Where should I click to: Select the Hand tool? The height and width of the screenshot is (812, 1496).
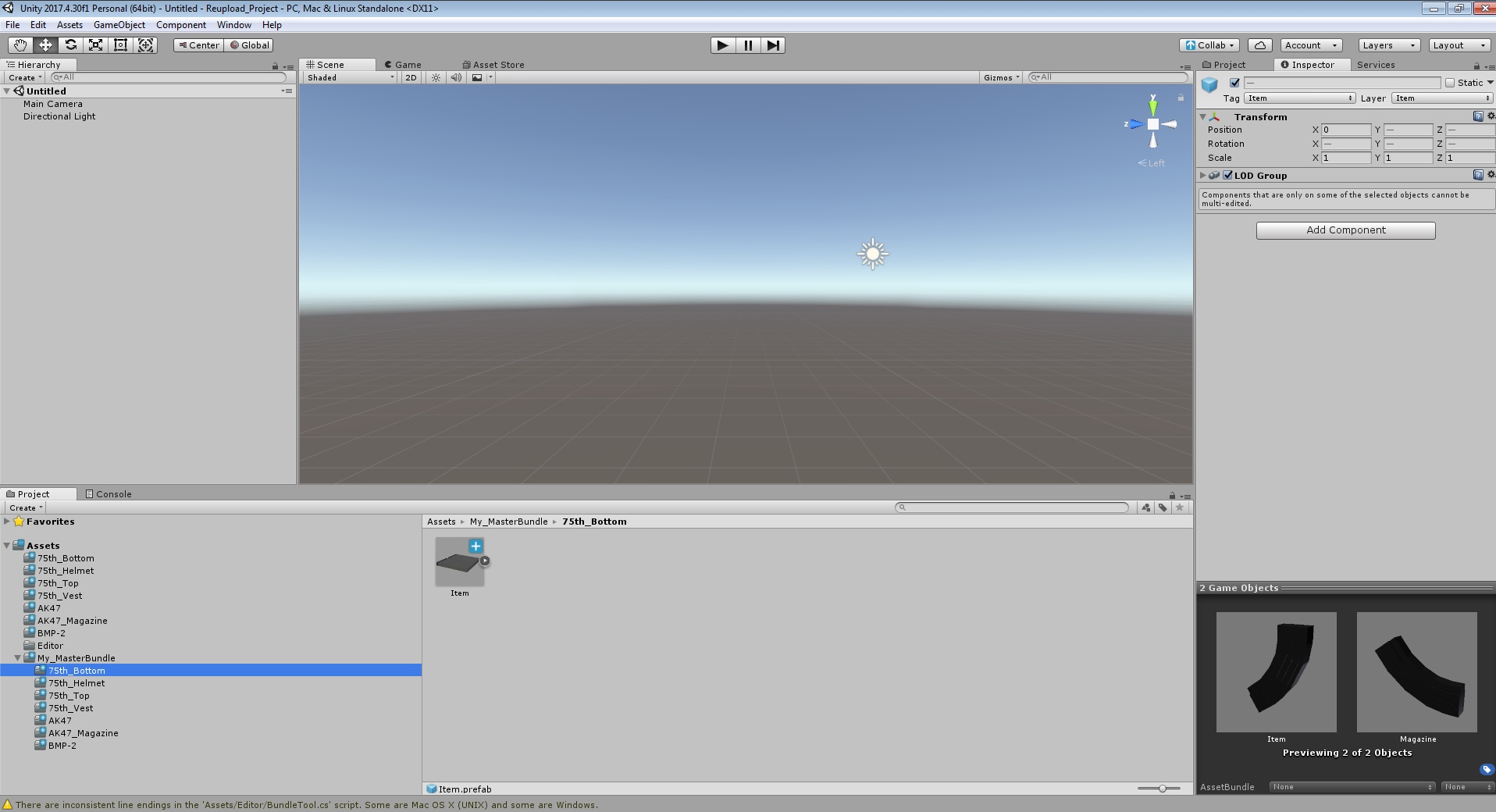pyautogui.click(x=20, y=45)
